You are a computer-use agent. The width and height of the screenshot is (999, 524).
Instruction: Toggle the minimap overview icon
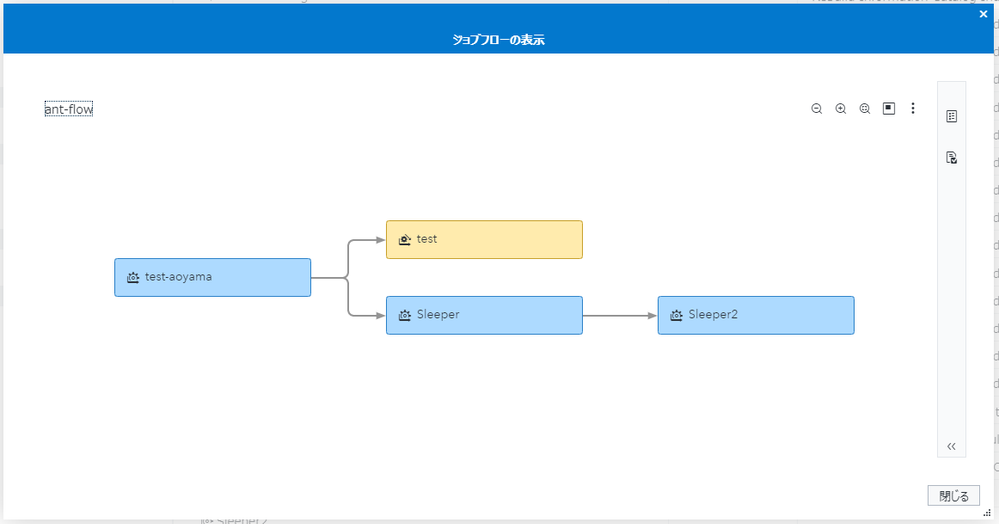pyautogui.click(x=889, y=109)
